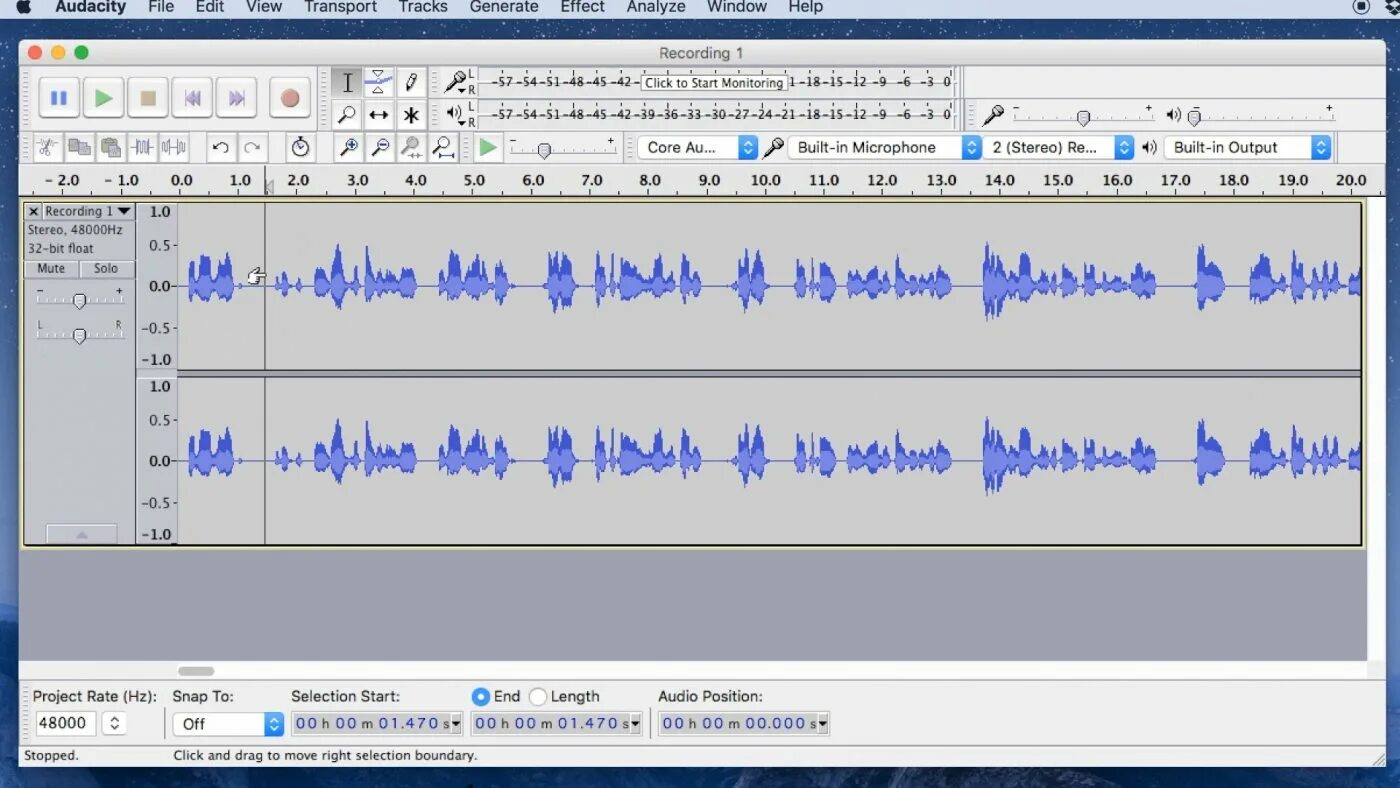Click the recording meter microphone icon
The width and height of the screenshot is (1400, 788).
pyautogui.click(x=456, y=81)
